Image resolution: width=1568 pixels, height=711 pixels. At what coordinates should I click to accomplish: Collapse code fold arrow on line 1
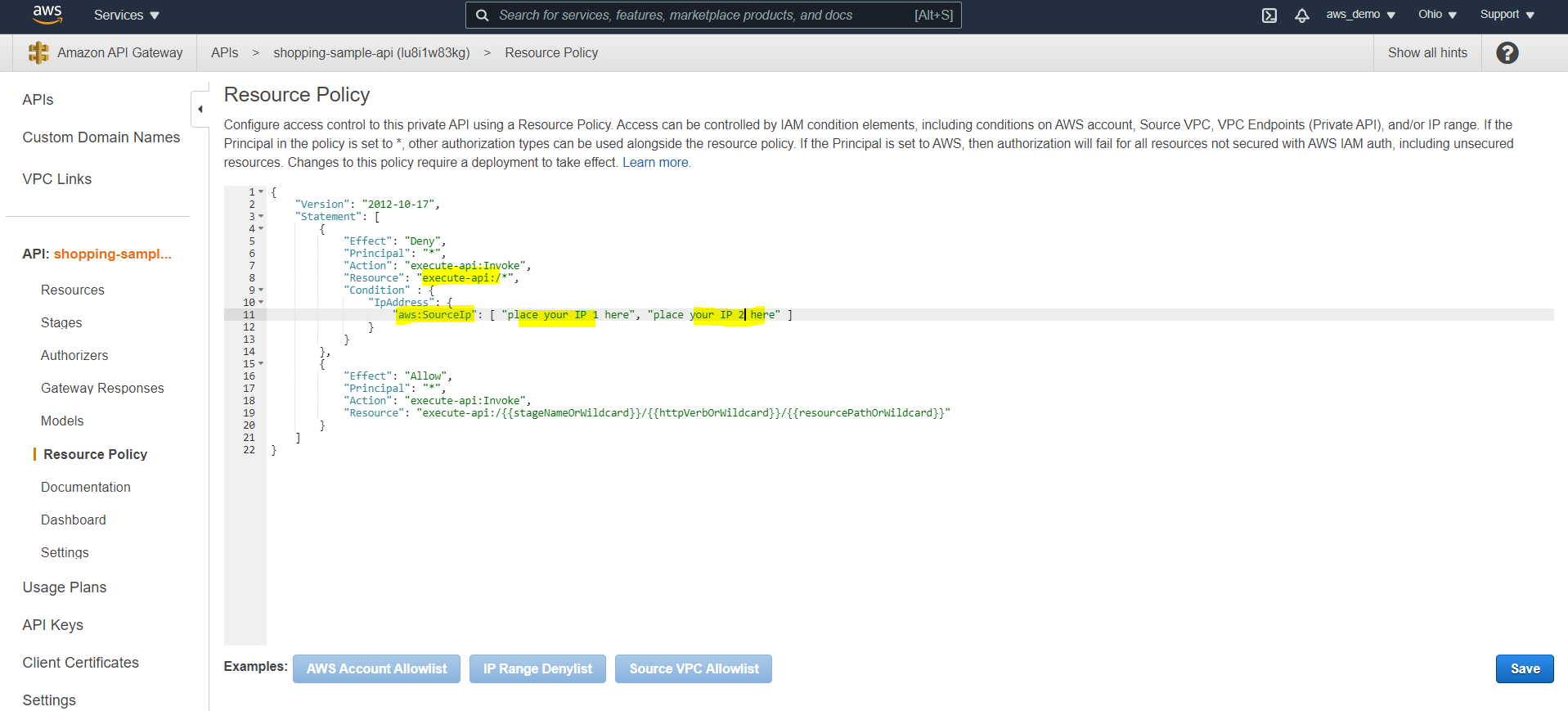pos(261,192)
